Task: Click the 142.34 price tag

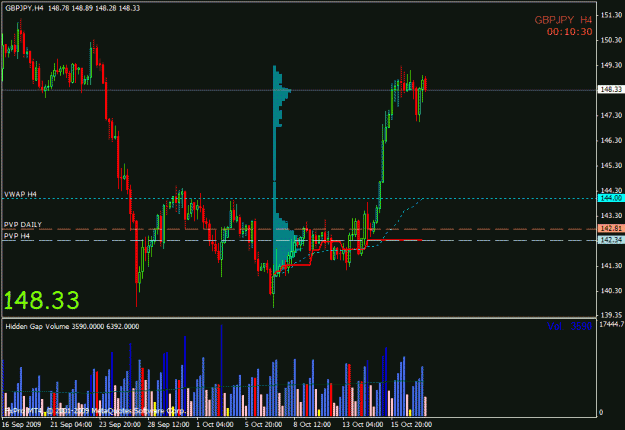Action: [611, 240]
